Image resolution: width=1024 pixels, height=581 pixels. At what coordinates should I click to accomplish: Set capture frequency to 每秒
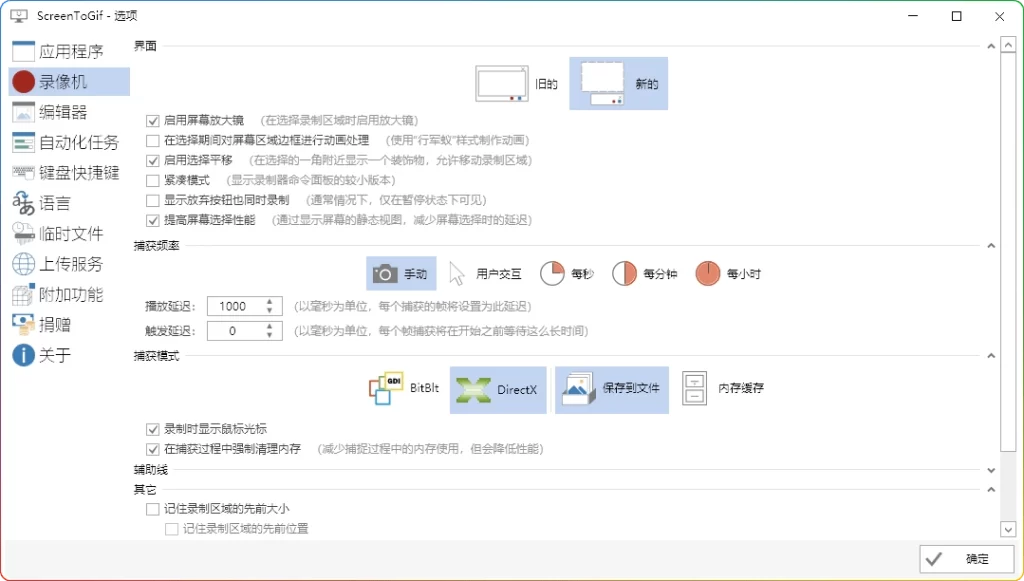567,271
